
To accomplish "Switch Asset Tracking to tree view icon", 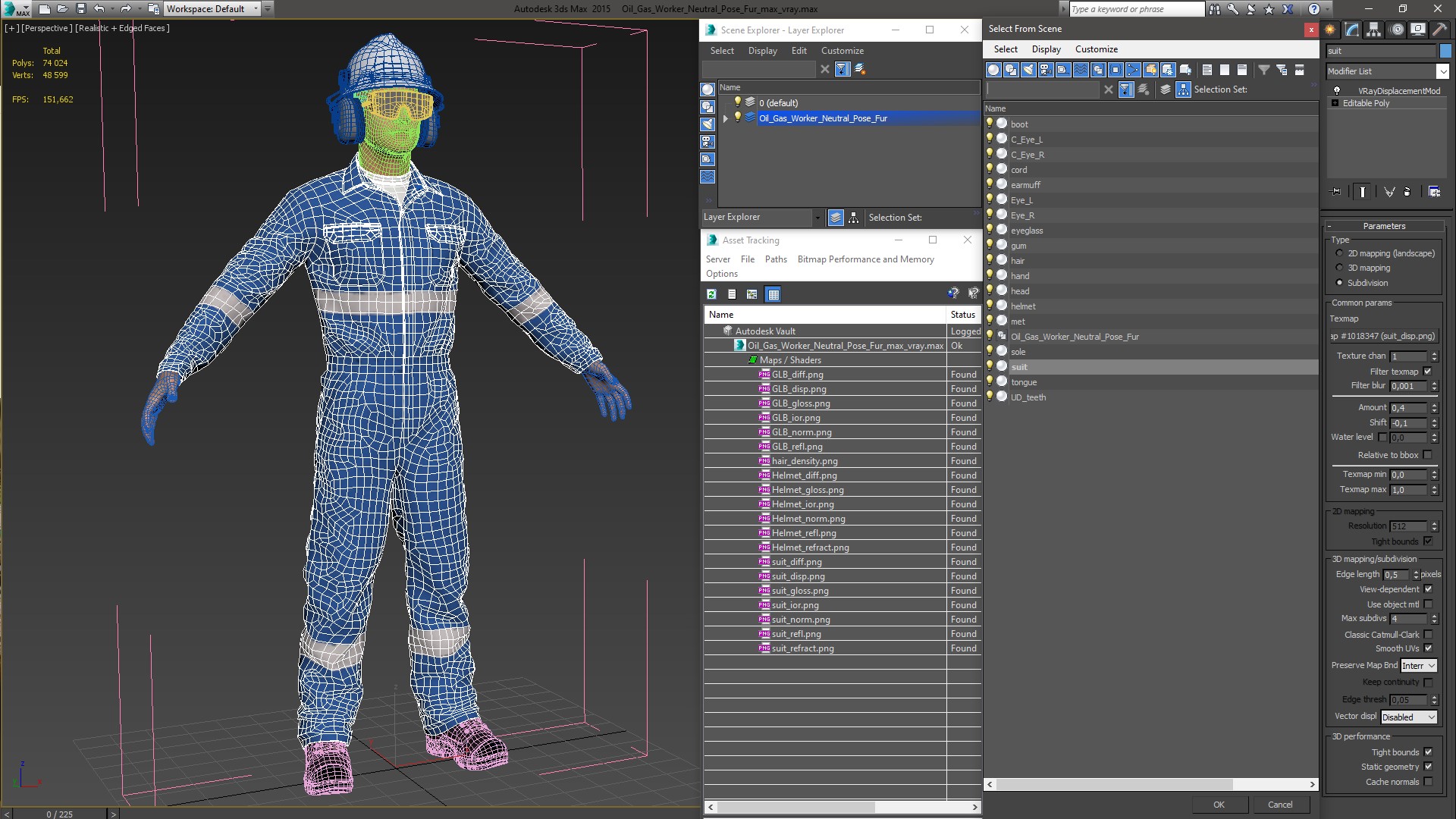I will tap(752, 294).
